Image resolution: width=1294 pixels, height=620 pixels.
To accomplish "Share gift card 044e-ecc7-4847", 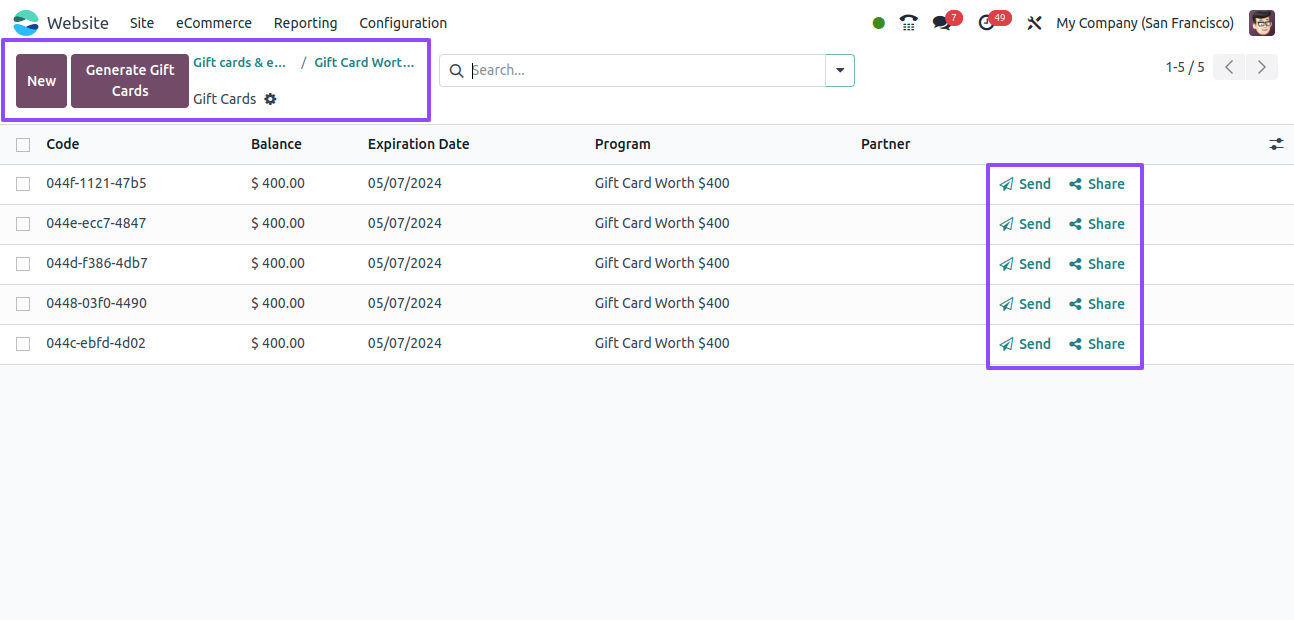I will tap(1097, 224).
